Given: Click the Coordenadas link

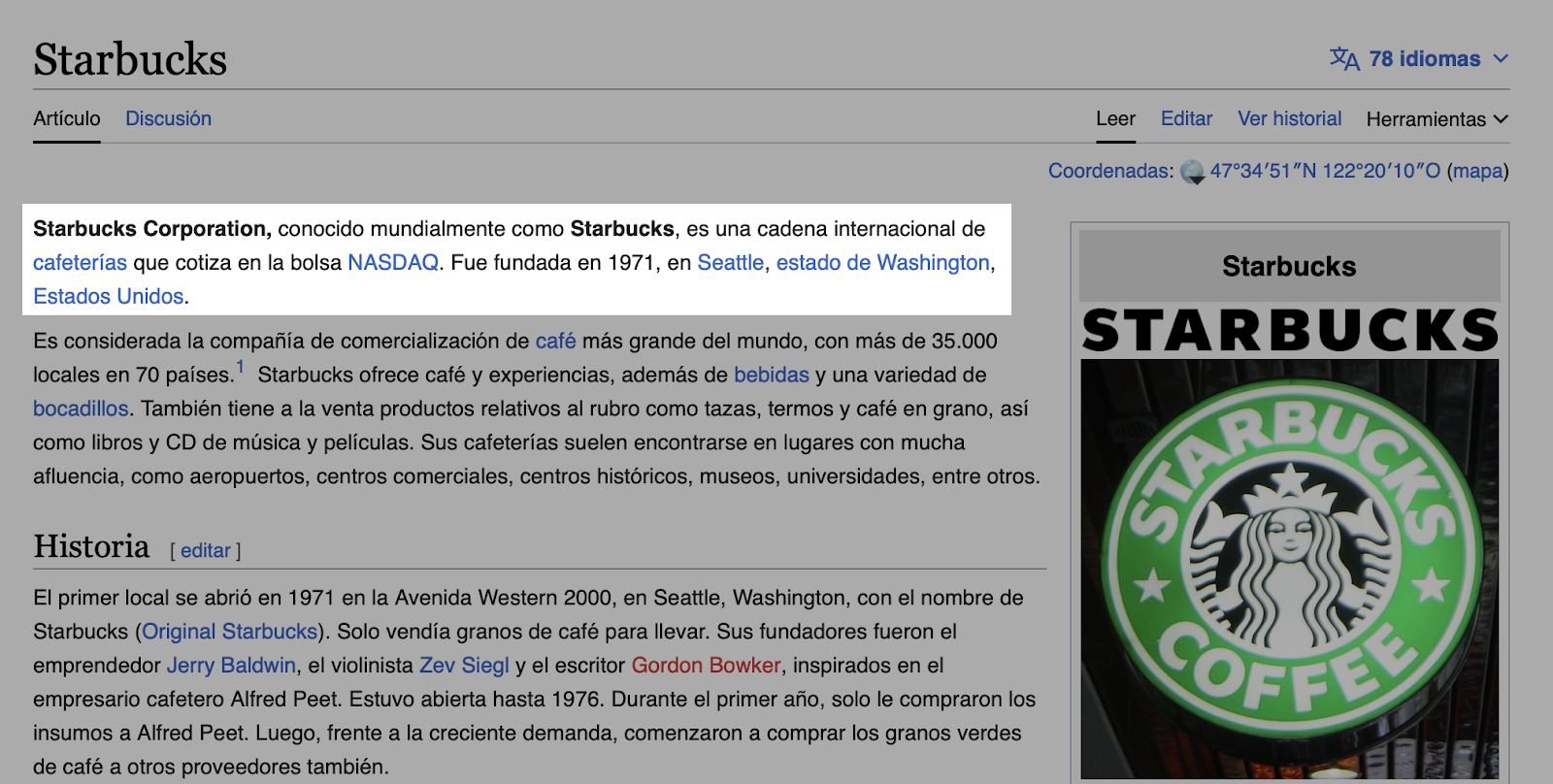Looking at the screenshot, I should pyautogui.click(x=1109, y=171).
